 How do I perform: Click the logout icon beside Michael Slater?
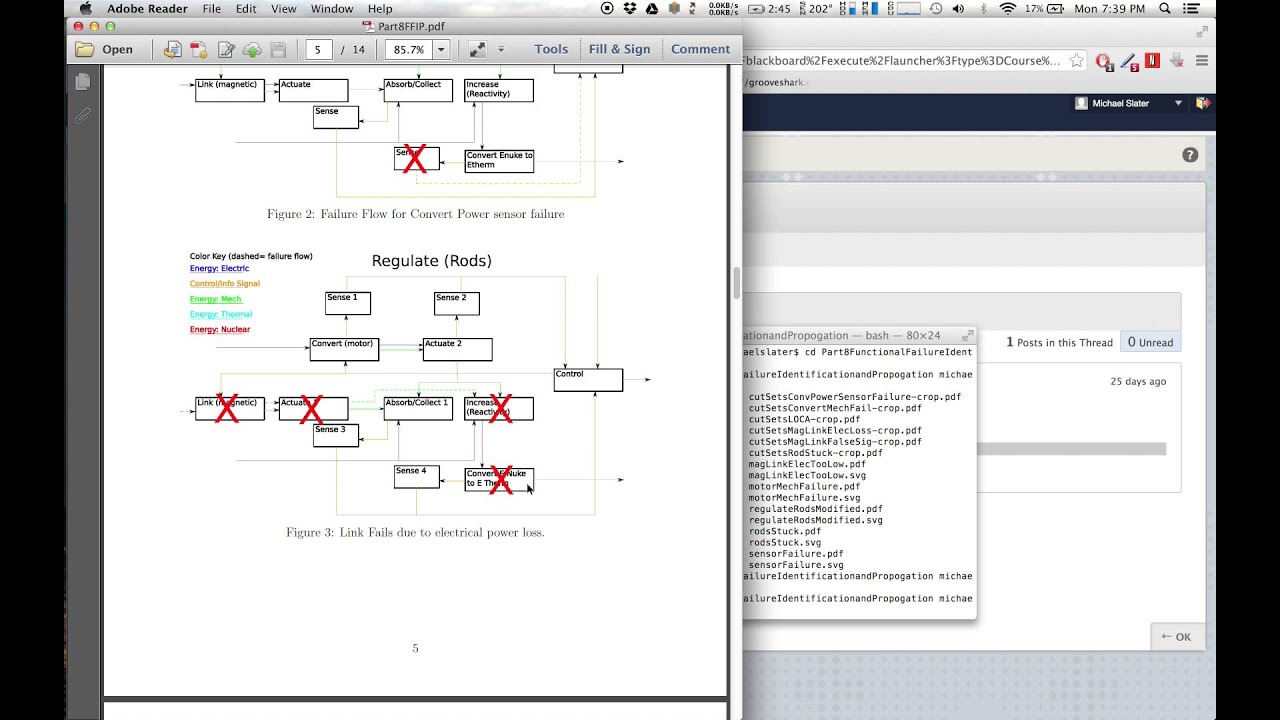(x=1203, y=103)
